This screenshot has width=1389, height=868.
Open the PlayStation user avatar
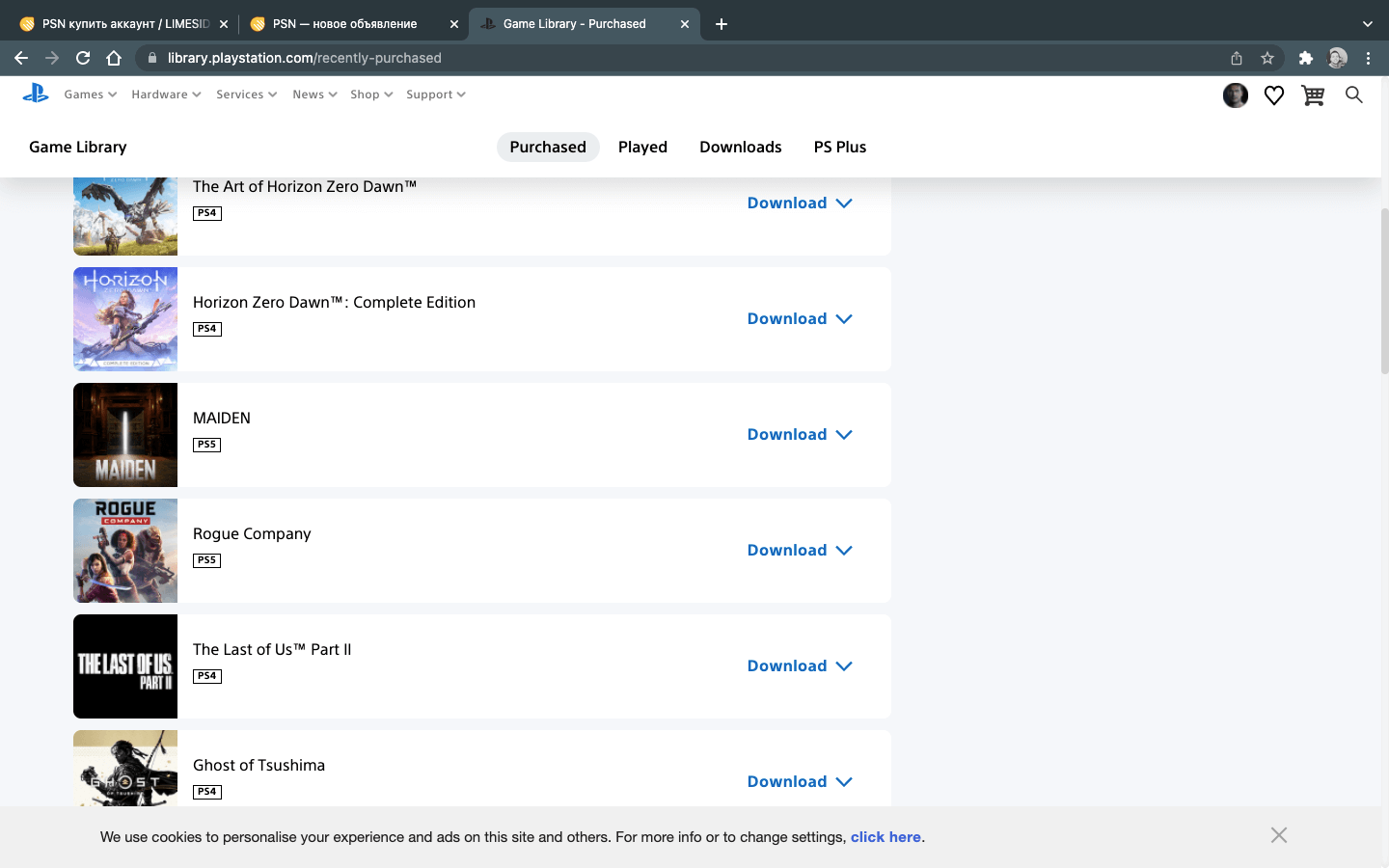pos(1235,95)
